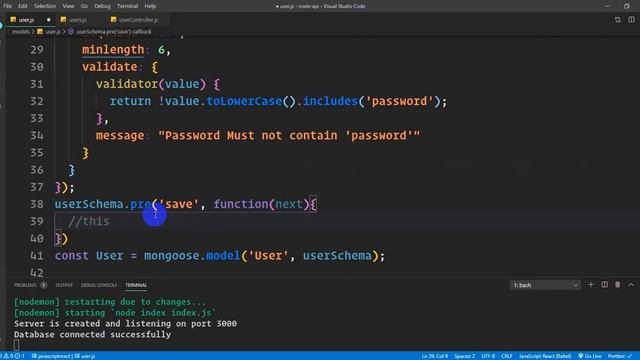Click the string "Password Must not contain 'password'"
This screenshot has height=360, width=640.
pyautogui.click(x=289, y=136)
